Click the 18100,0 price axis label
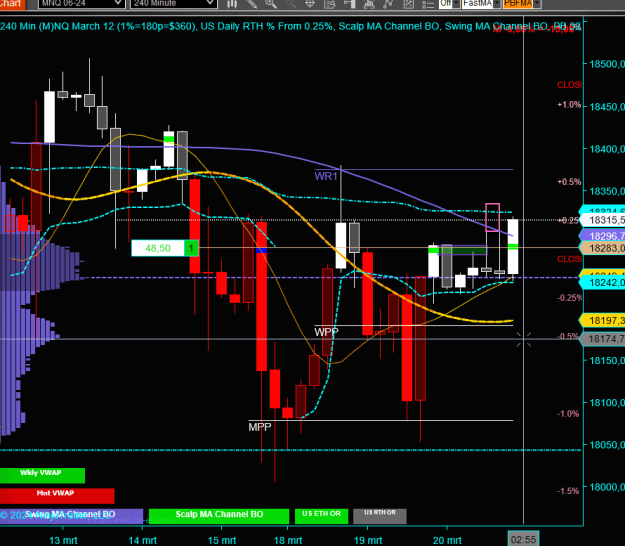This screenshot has height=546, width=625. (607, 403)
